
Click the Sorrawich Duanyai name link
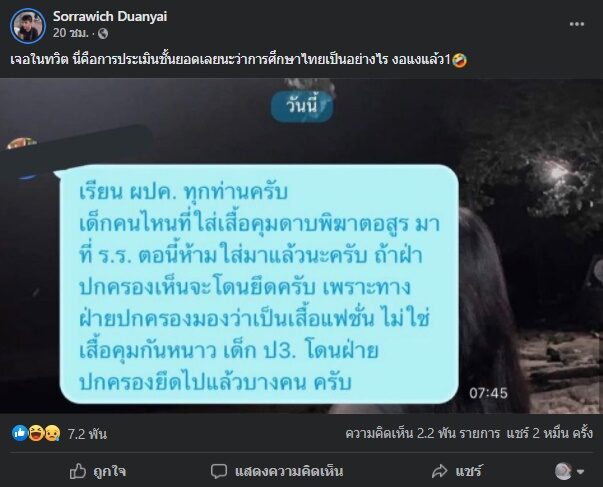[110, 16]
